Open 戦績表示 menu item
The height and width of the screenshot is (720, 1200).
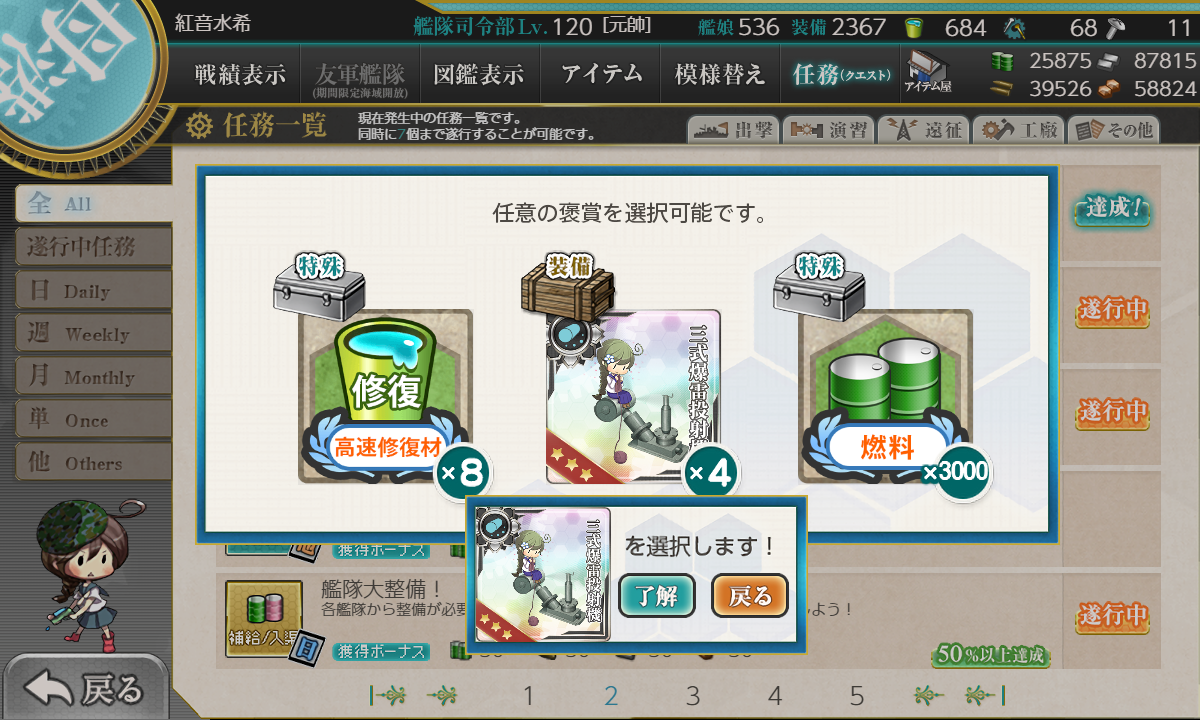pyautogui.click(x=240, y=74)
